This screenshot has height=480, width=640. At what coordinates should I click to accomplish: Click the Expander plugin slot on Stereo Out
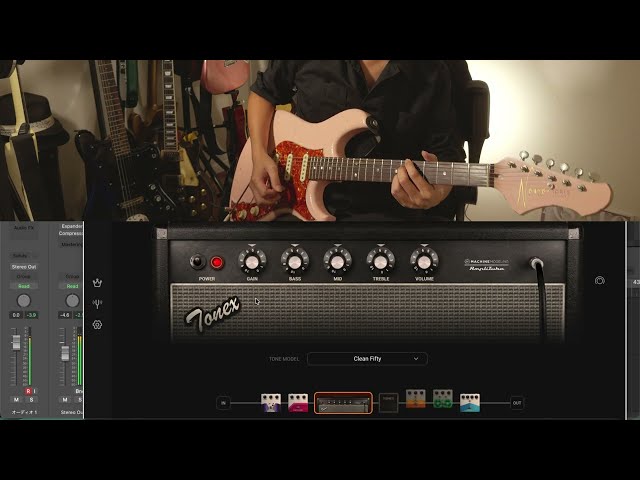coord(71,226)
